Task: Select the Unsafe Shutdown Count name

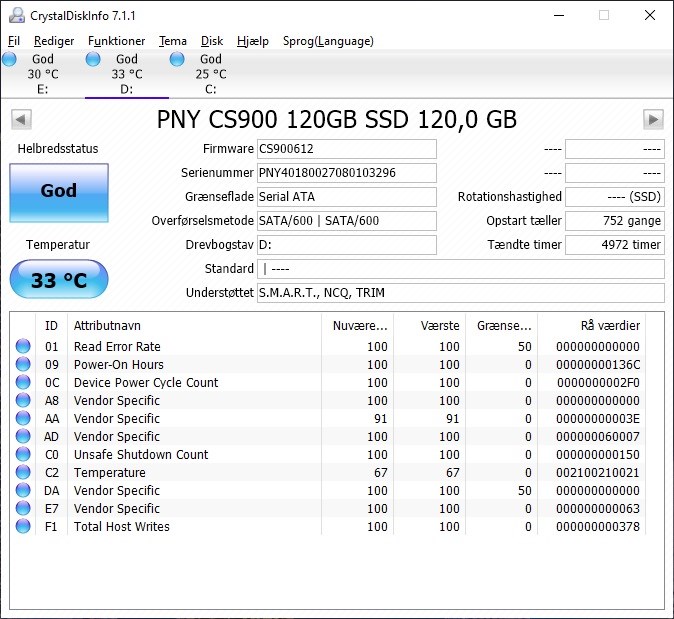Action: 141,455
